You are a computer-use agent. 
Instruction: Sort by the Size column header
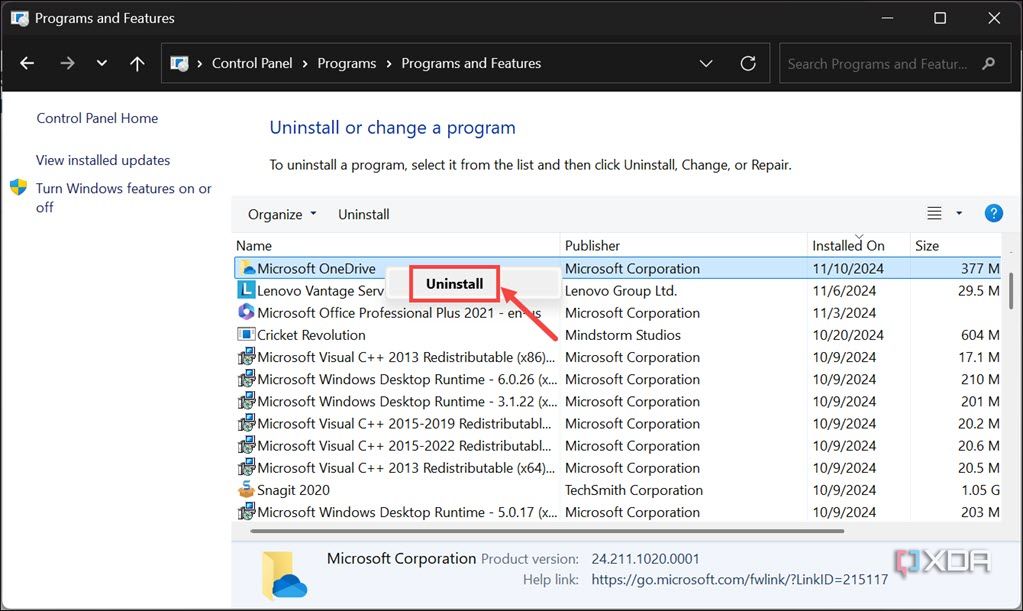[956, 245]
